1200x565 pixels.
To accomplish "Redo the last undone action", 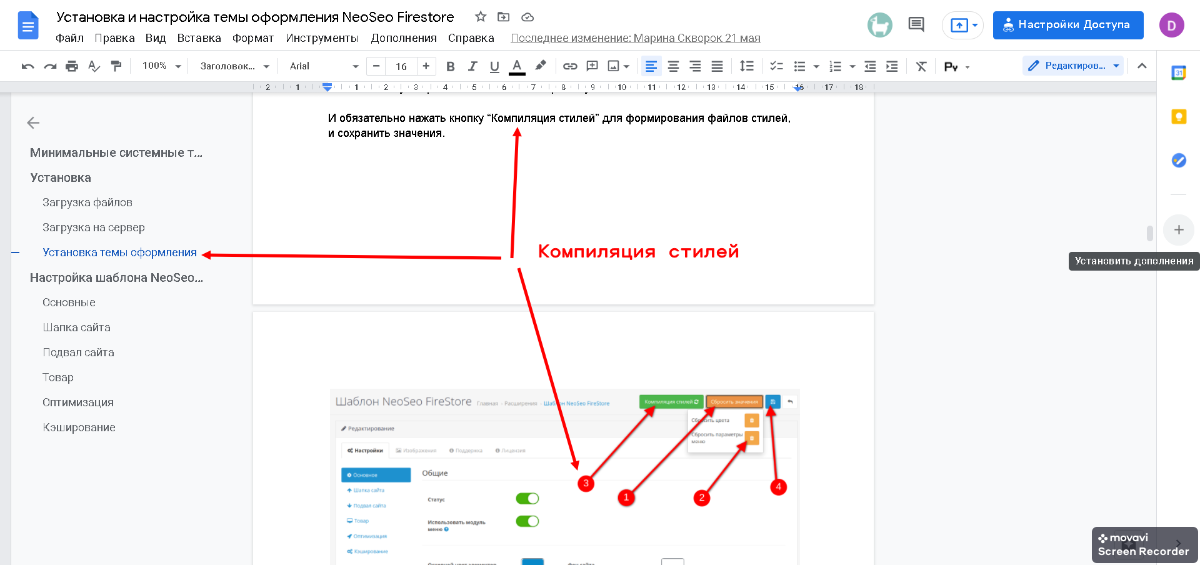I will (50, 66).
